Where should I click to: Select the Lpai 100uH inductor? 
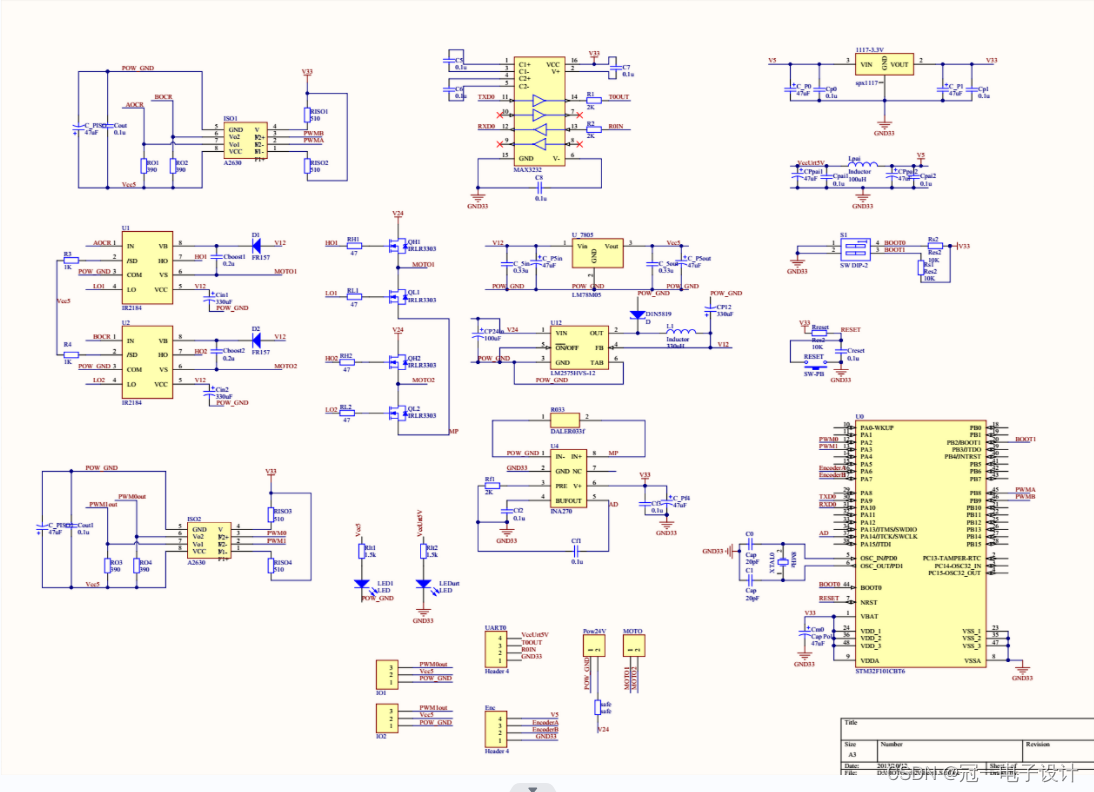coord(862,165)
